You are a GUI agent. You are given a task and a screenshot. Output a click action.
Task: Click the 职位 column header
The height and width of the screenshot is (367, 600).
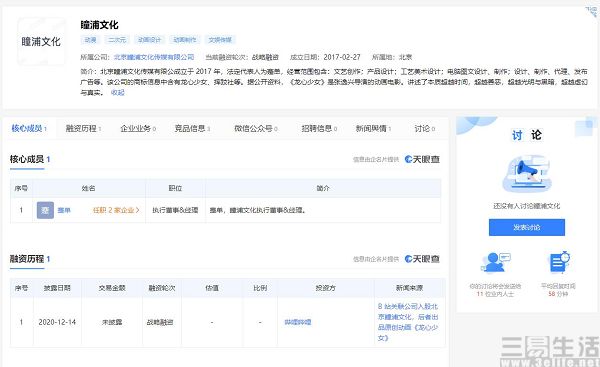click(175, 188)
